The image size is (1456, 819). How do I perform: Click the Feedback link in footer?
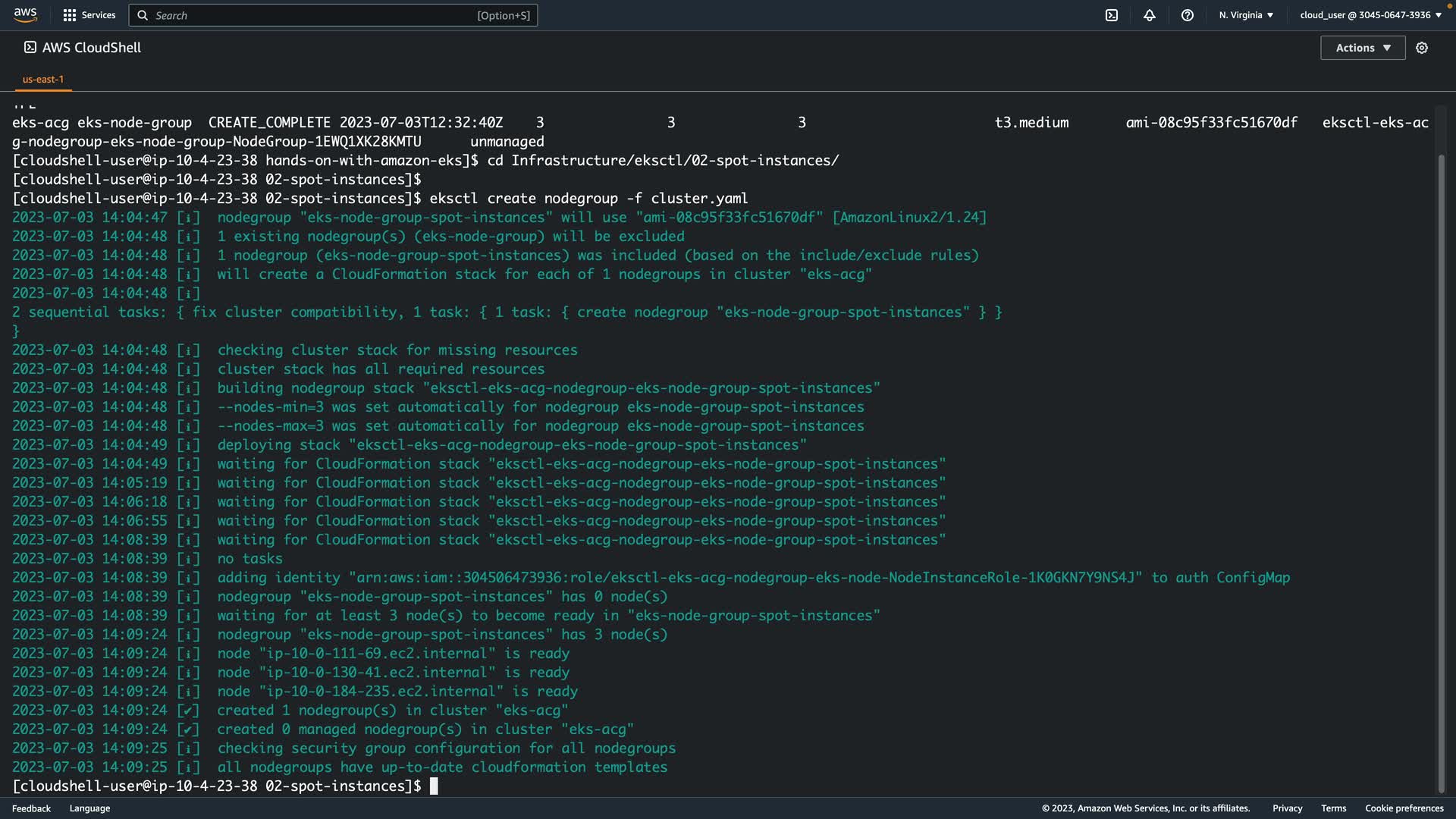31,808
